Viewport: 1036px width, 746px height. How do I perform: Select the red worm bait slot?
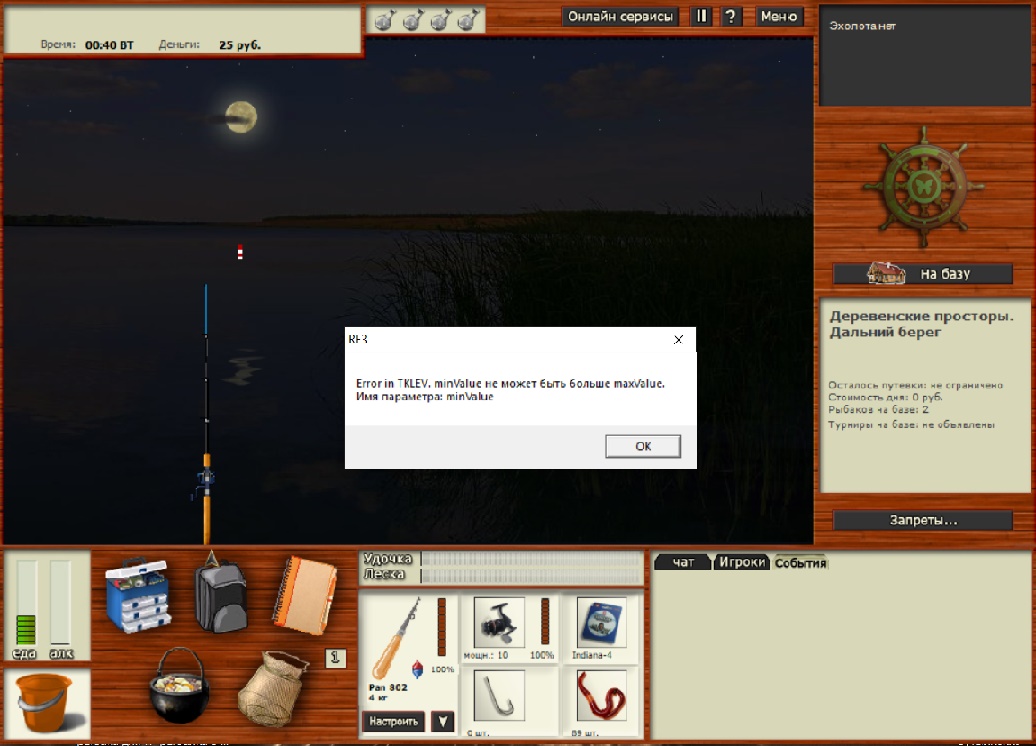click(601, 695)
